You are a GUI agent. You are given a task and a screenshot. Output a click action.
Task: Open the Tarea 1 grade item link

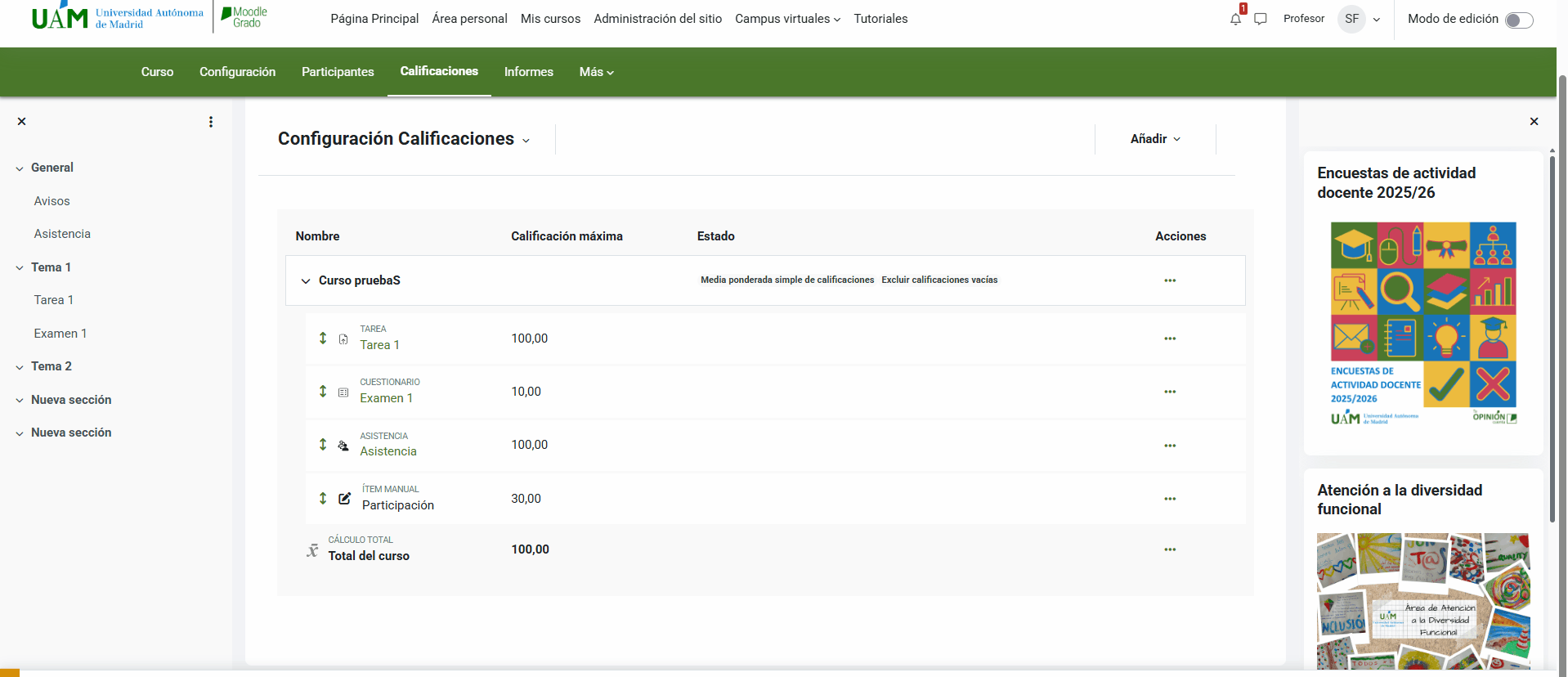(379, 345)
